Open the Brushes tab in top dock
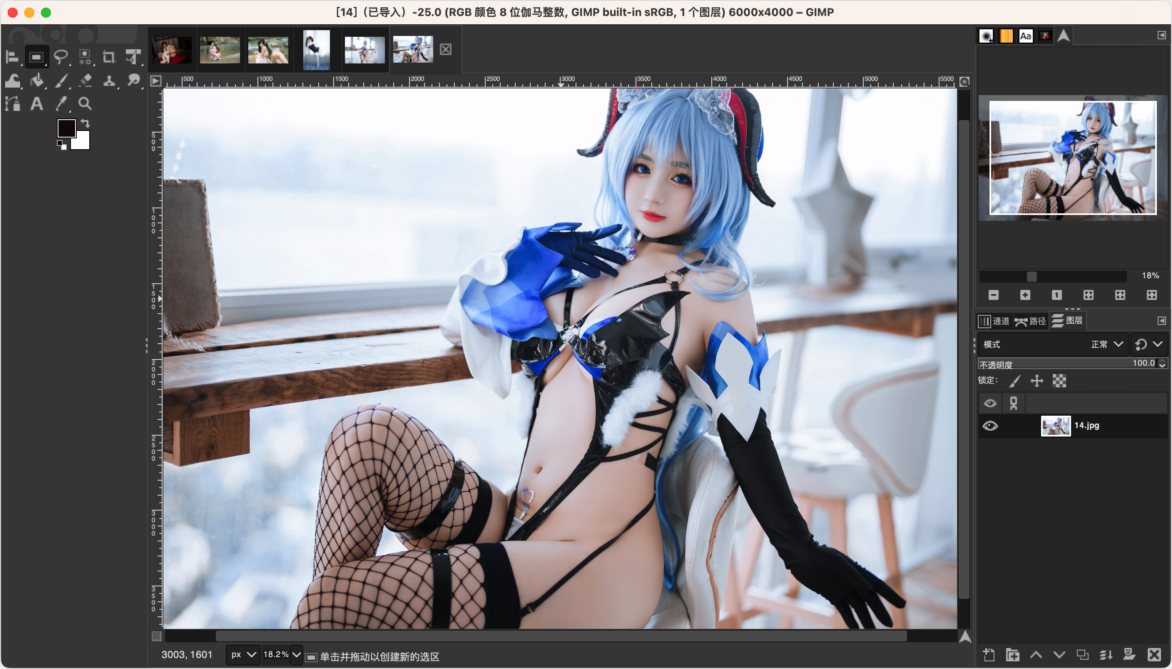The image size is (1172, 669). tap(987, 36)
